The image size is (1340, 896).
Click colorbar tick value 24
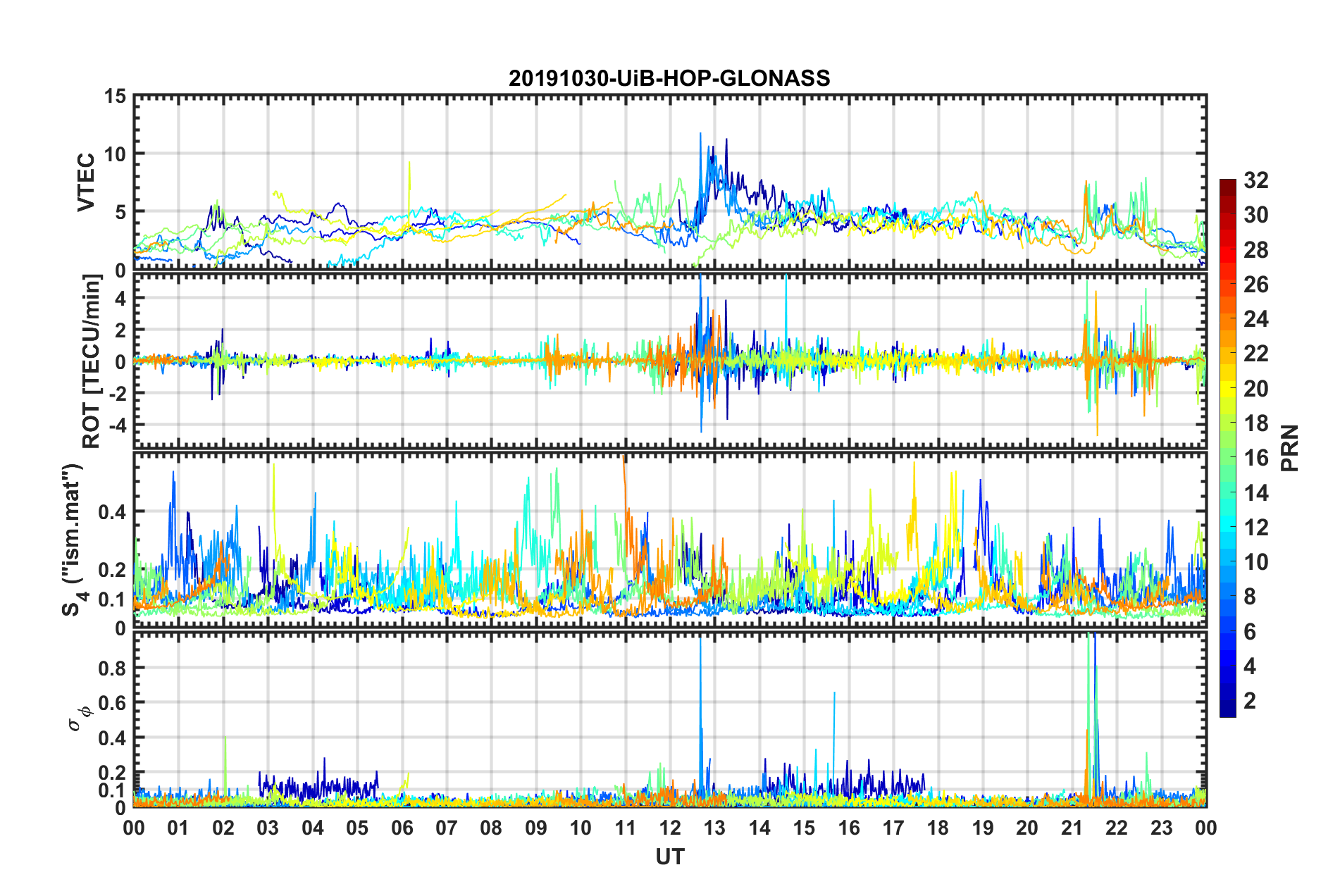tap(1255, 319)
